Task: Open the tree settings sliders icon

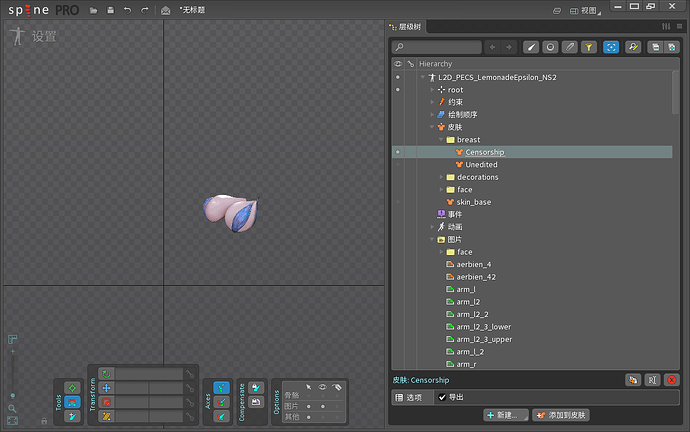Action: tap(666, 26)
